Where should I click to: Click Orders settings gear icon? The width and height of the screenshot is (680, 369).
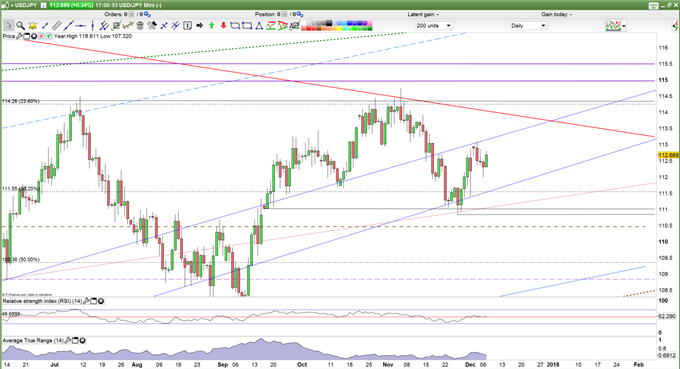pos(147,14)
